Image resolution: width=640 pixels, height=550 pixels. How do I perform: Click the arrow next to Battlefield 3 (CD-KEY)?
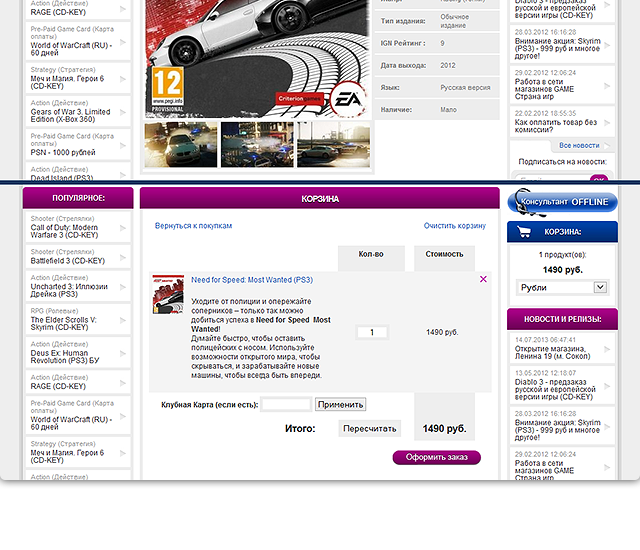point(123,256)
